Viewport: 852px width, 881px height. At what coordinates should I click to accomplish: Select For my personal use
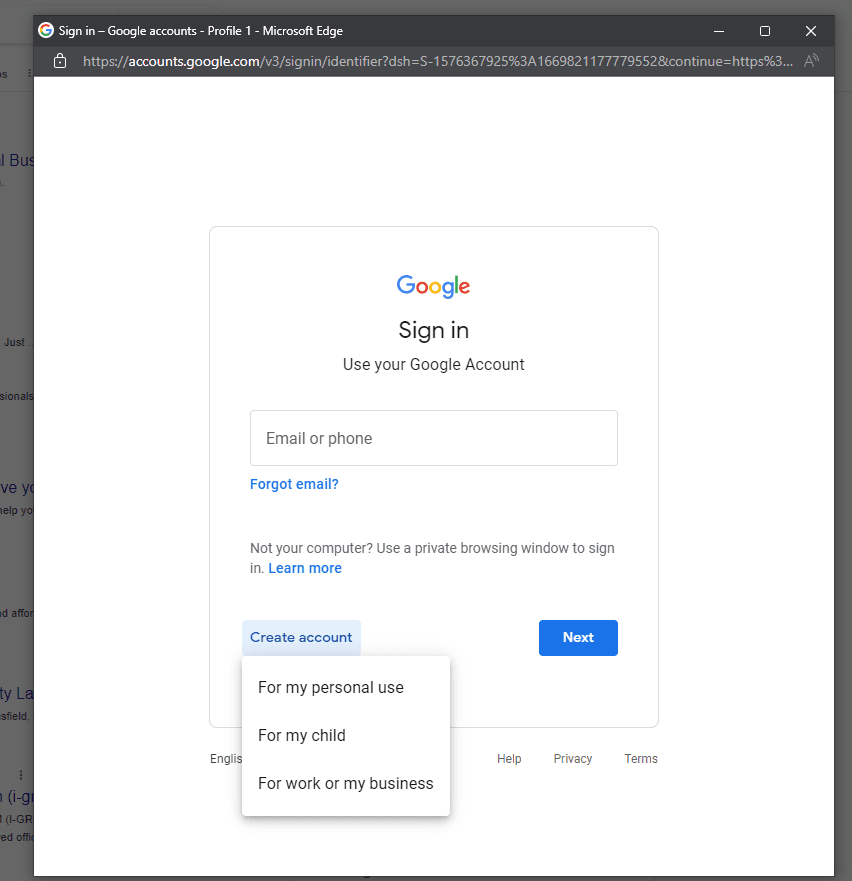331,688
